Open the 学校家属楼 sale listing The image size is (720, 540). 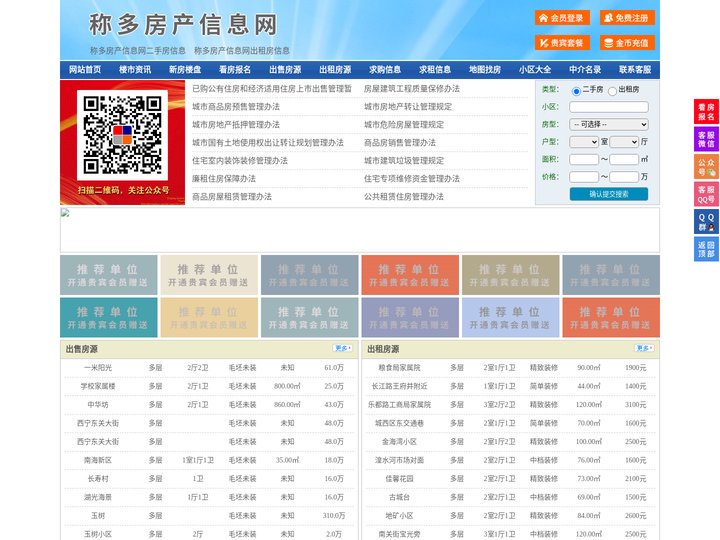tap(98, 386)
